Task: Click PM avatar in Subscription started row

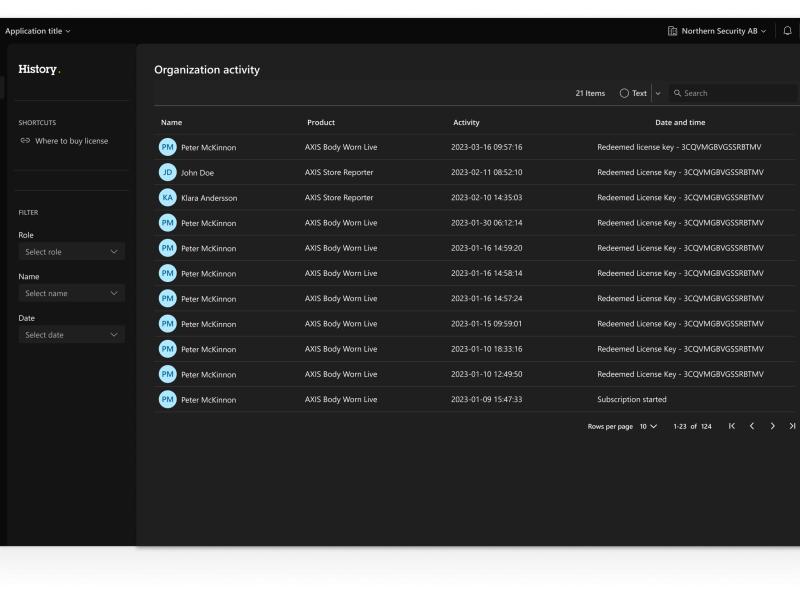Action: pos(167,399)
